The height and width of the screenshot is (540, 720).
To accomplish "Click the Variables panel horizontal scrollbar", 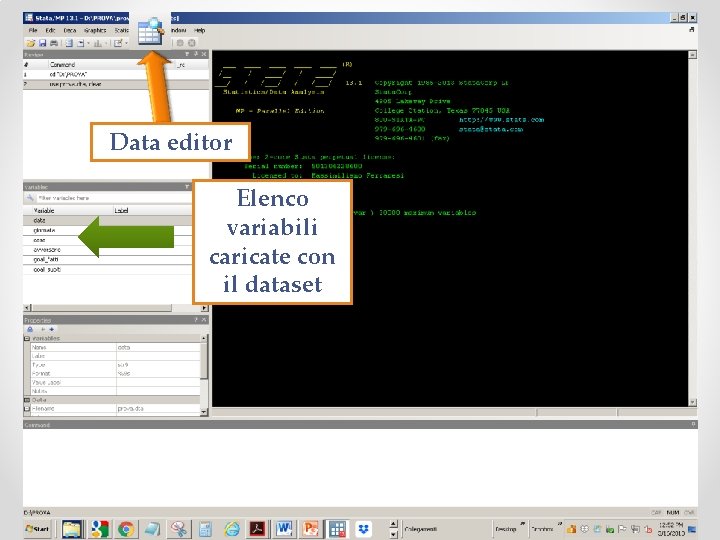I will click(x=116, y=308).
